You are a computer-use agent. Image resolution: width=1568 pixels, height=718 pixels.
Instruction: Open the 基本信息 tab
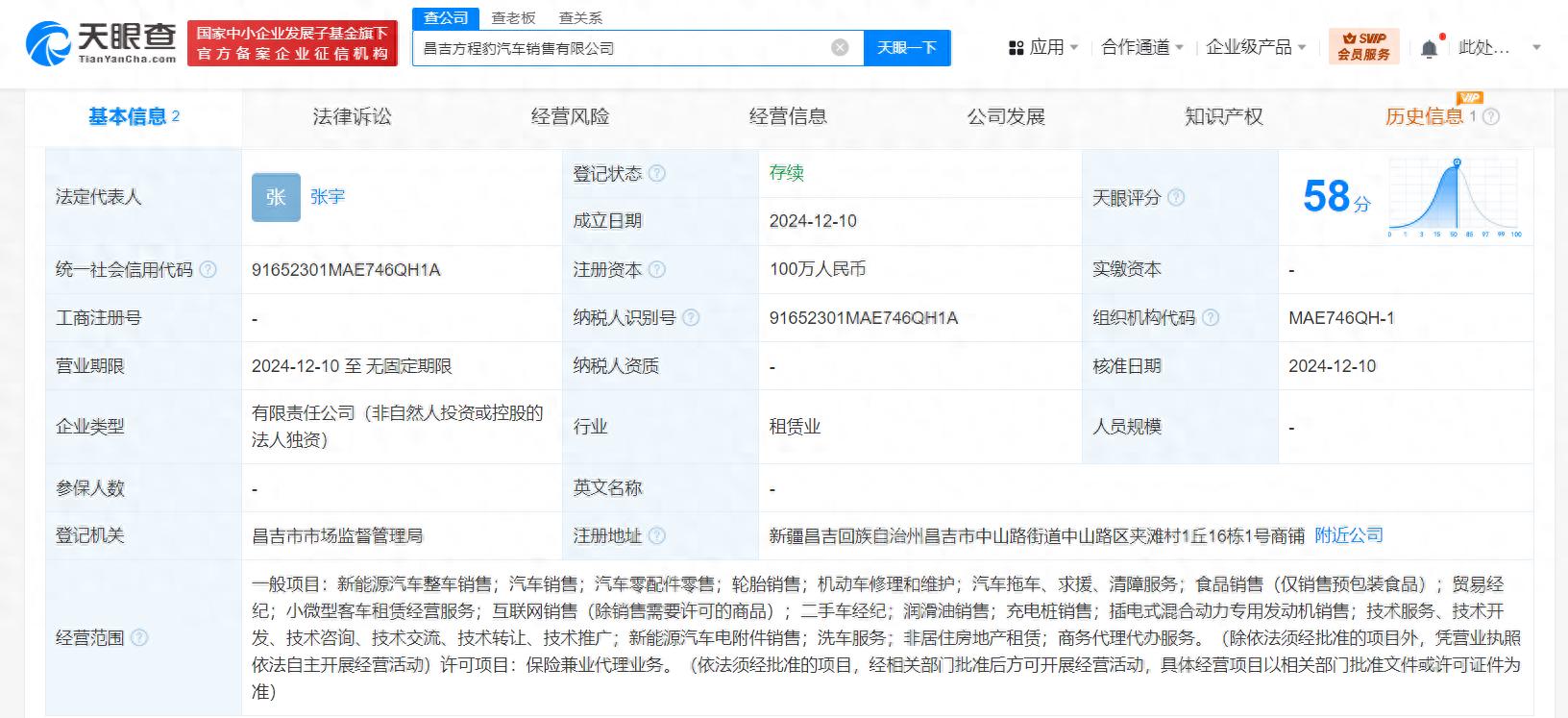(x=134, y=116)
